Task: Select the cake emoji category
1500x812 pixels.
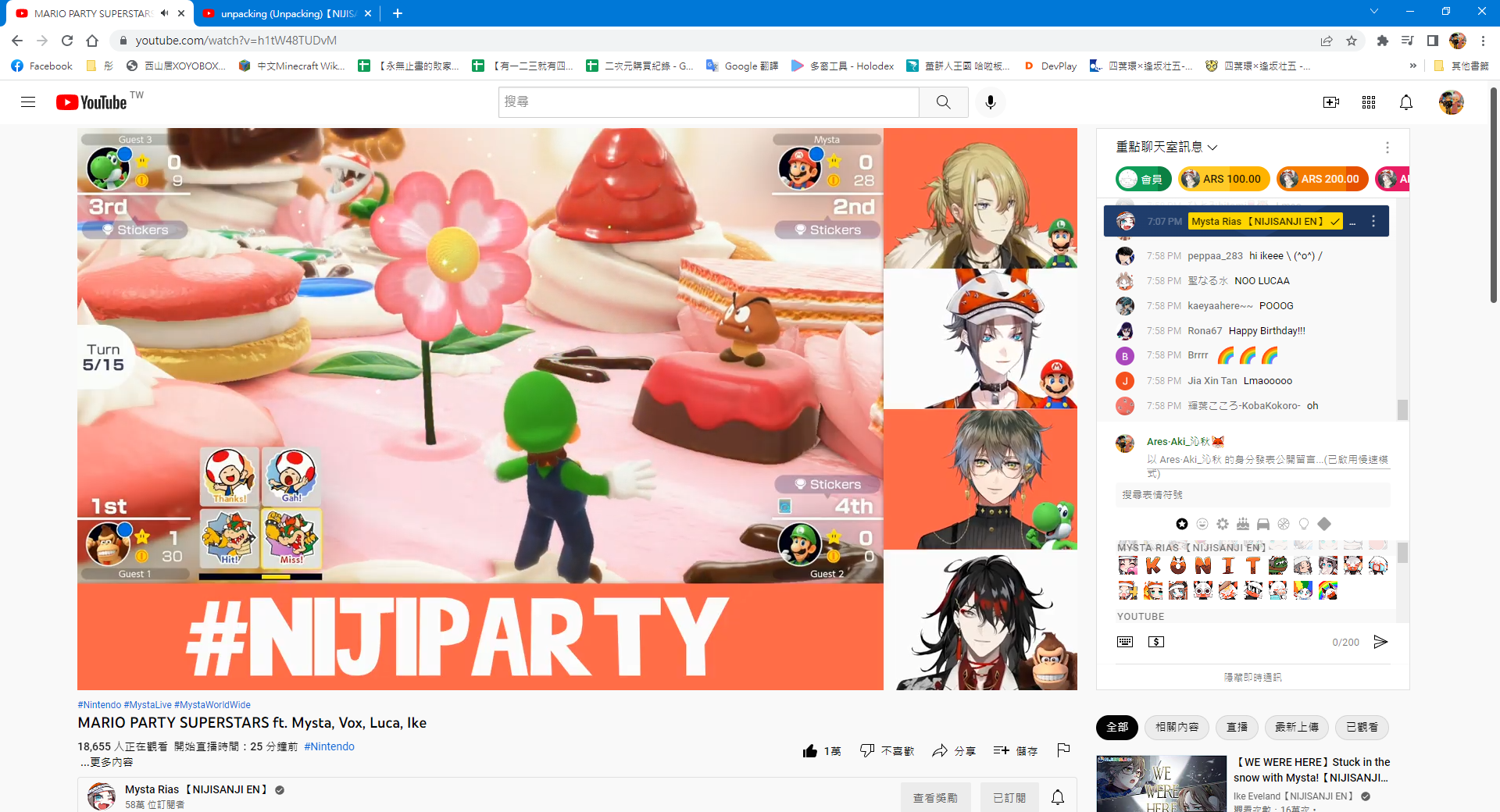Action: tap(1243, 524)
